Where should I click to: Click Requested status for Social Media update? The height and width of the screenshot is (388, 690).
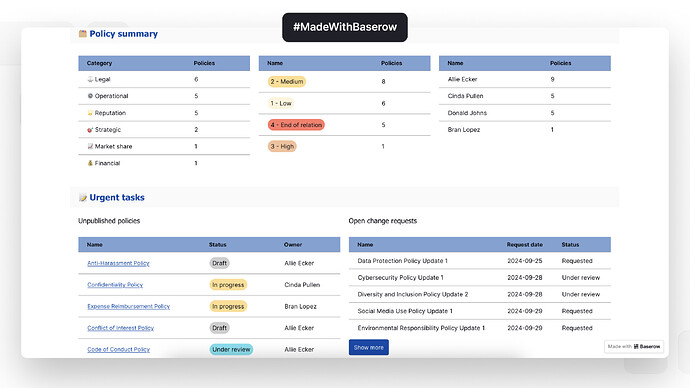click(x=577, y=311)
